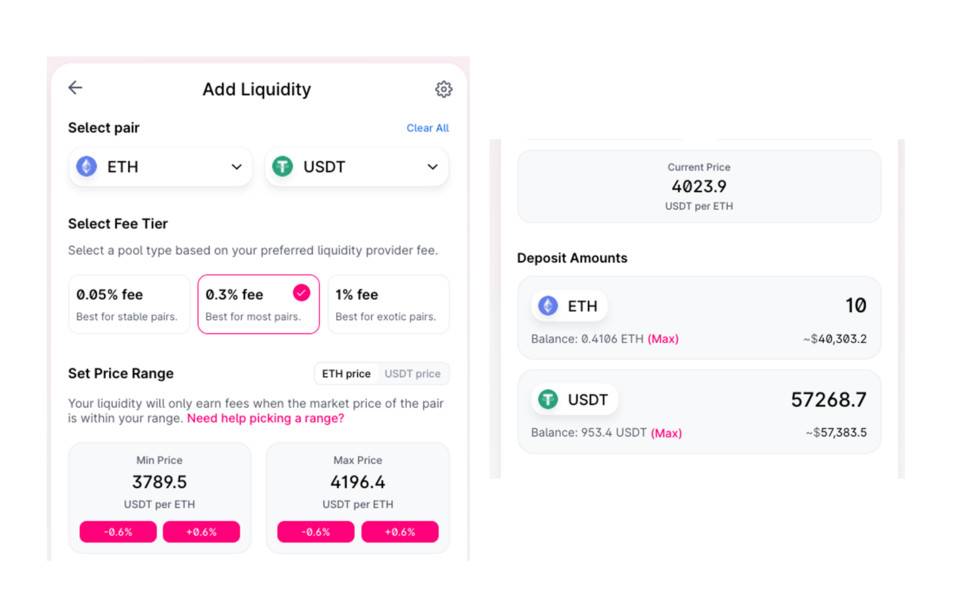The image size is (960, 602).
Task: Select the 0.3% fee tier
Action: [258, 304]
